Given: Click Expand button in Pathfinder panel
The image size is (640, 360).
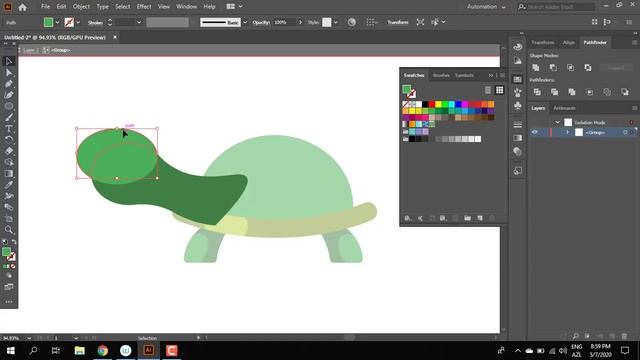Looking at the screenshot, I should 616,68.
